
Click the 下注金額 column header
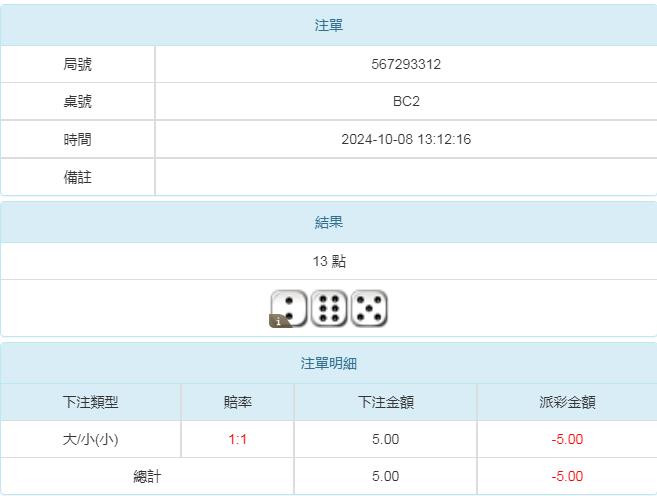pos(386,402)
